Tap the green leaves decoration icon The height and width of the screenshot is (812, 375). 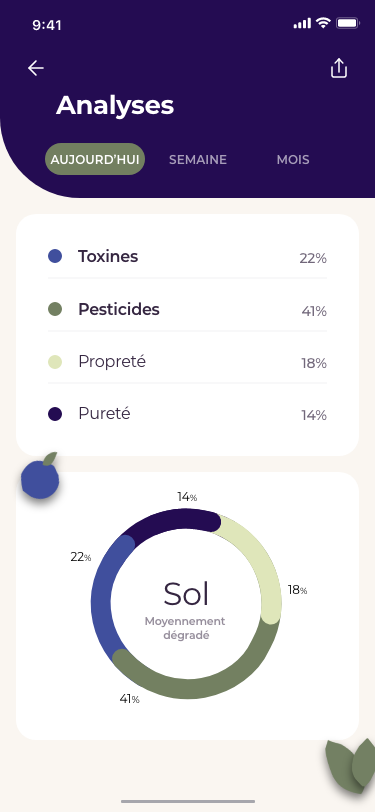pyautogui.click(x=351, y=766)
